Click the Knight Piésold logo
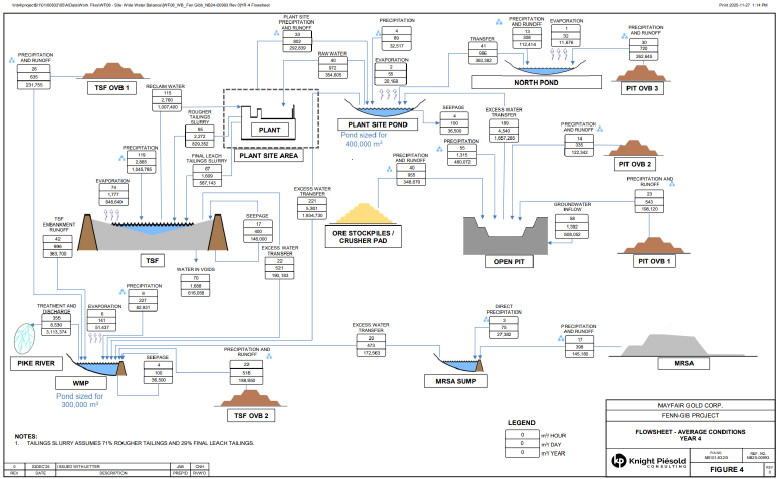The height and width of the screenshot is (479, 777). [649, 461]
